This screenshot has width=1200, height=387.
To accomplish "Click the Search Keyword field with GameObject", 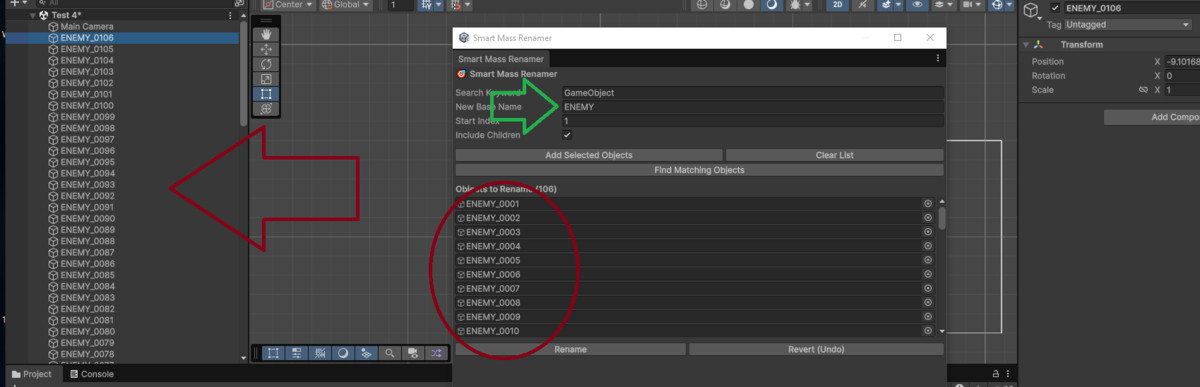I will (752, 93).
